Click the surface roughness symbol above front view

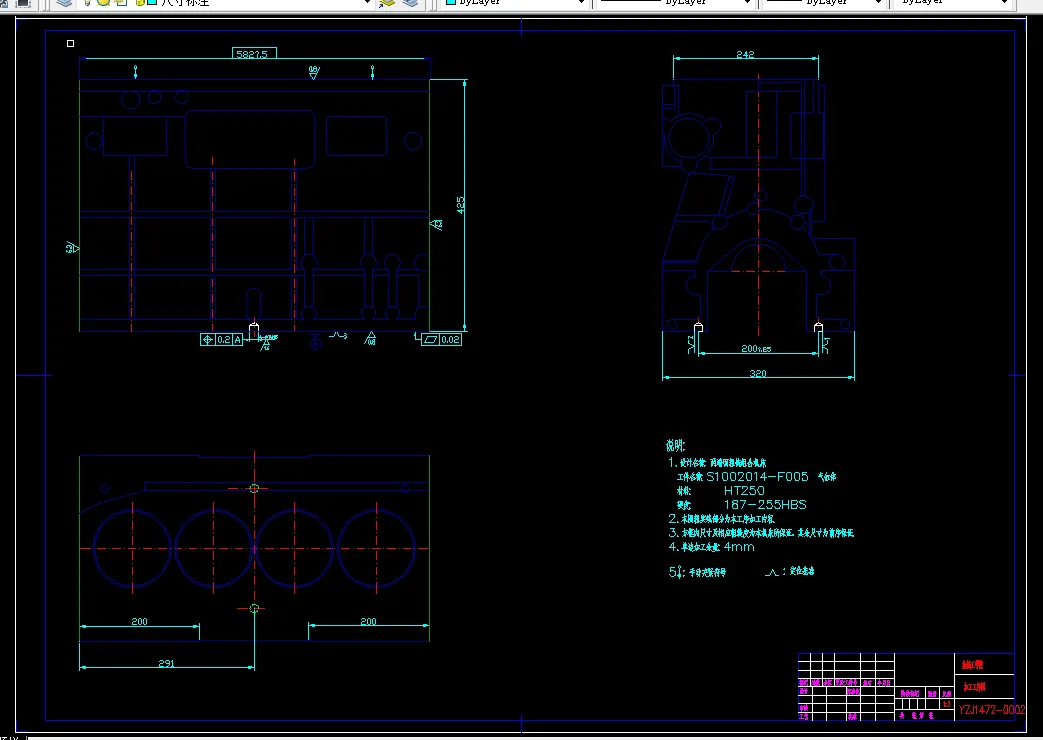click(x=314, y=71)
